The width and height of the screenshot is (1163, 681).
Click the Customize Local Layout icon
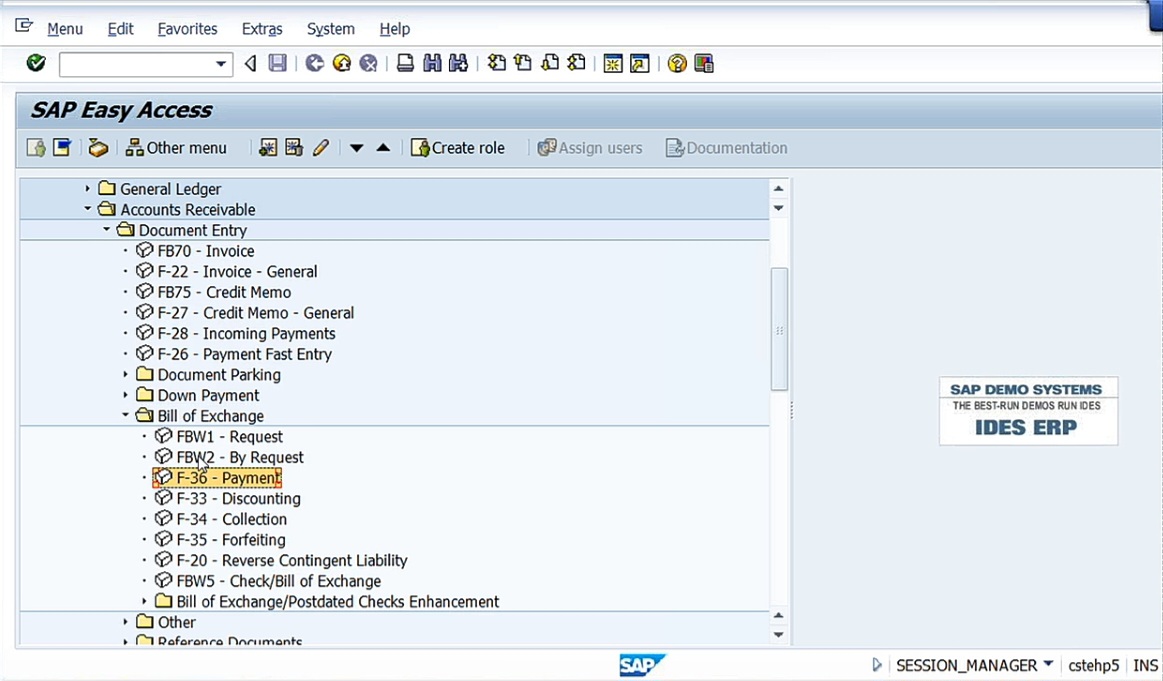click(703, 63)
